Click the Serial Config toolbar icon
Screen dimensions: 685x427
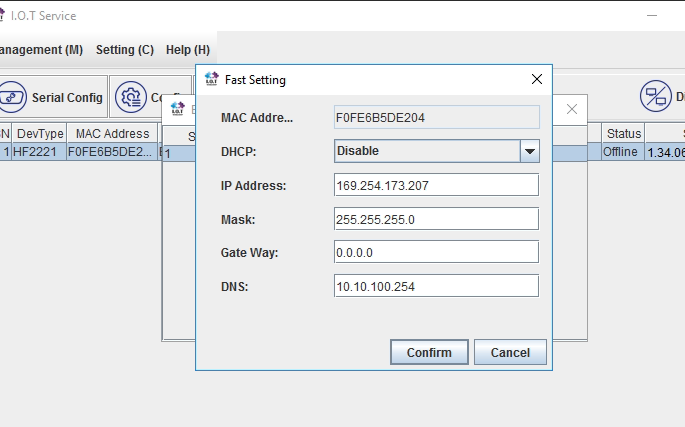[x=12, y=97]
